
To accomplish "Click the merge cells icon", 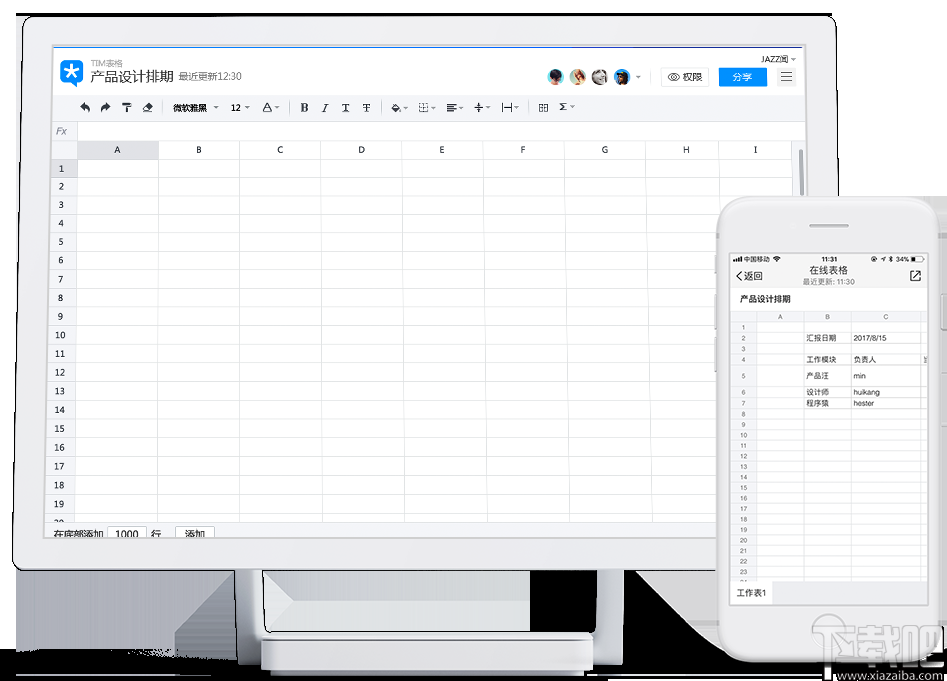I will (543, 107).
